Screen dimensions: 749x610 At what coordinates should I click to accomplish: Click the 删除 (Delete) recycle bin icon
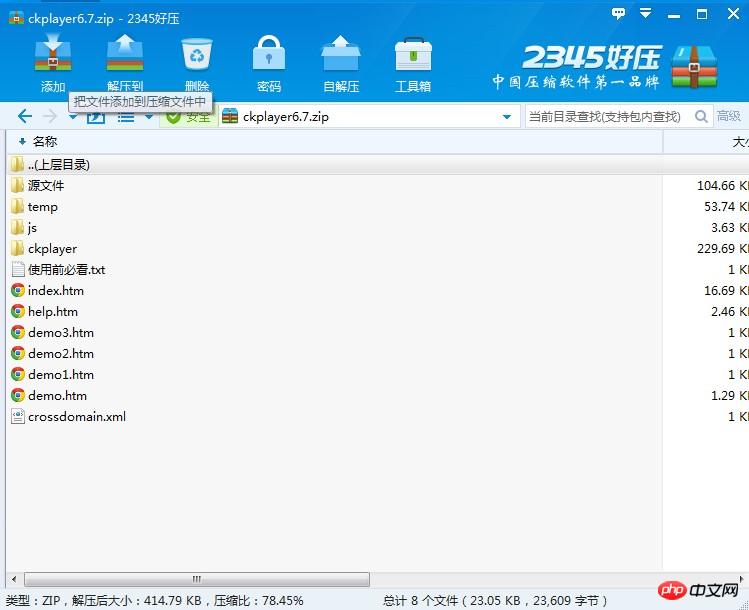197,54
